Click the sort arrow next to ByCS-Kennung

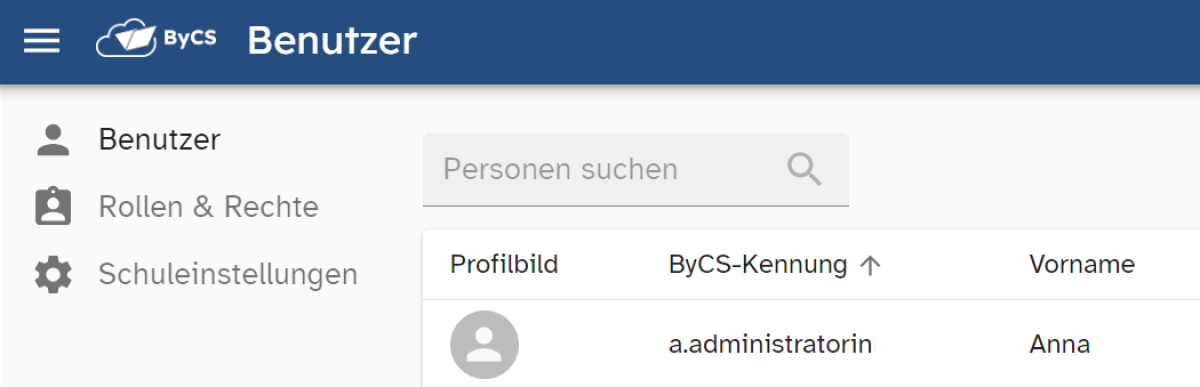pos(870,265)
